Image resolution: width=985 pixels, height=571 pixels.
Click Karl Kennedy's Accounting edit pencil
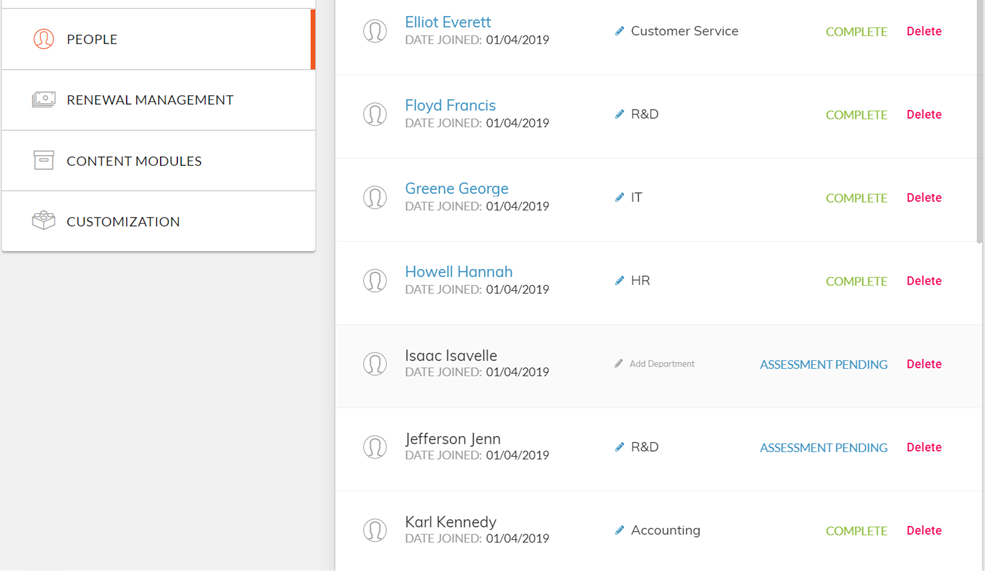click(x=619, y=530)
